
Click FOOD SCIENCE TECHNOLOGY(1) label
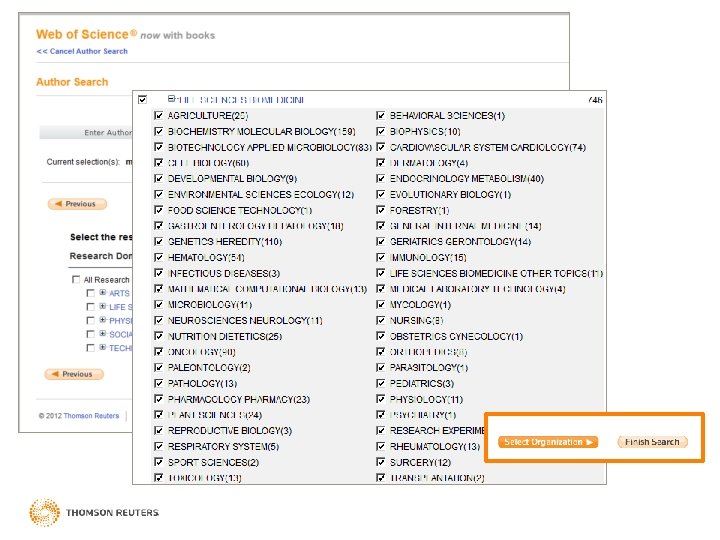click(240, 210)
